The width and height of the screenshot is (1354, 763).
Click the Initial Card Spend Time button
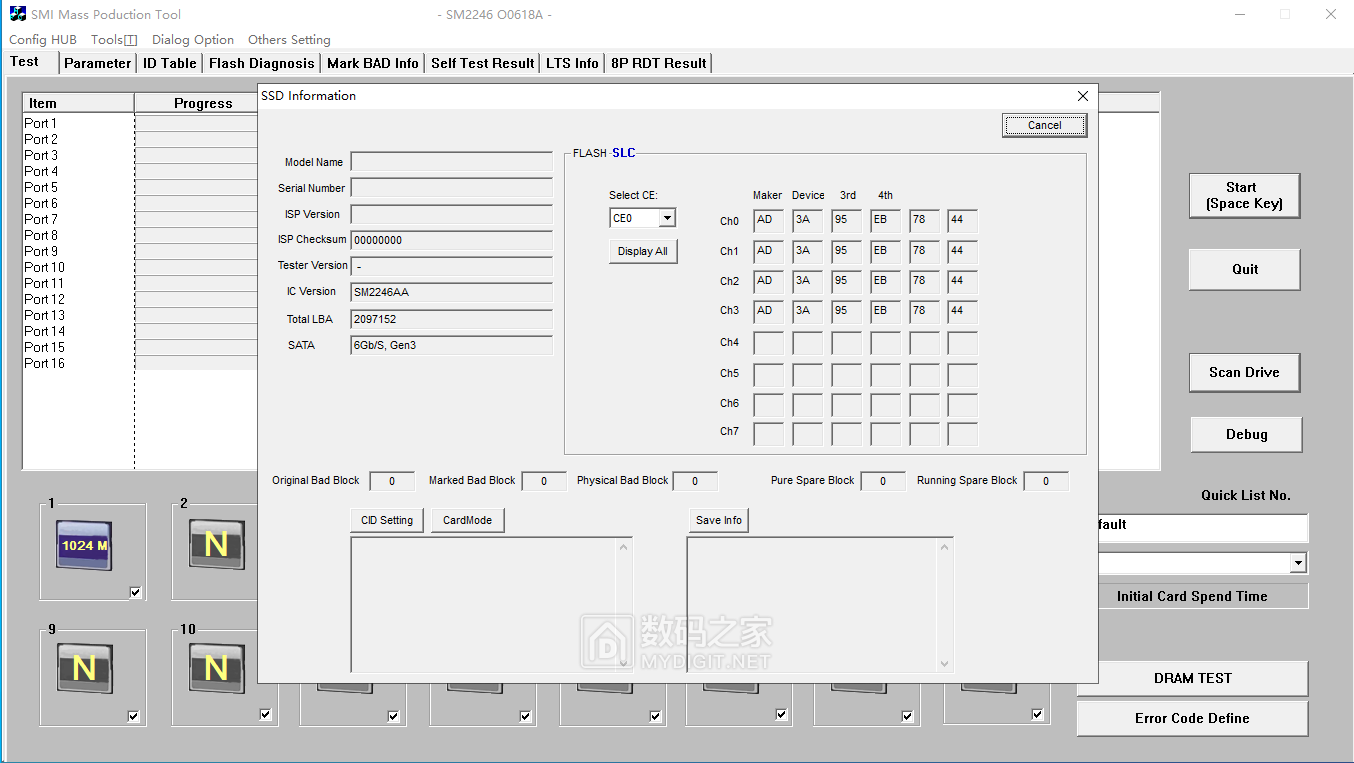point(1192,596)
